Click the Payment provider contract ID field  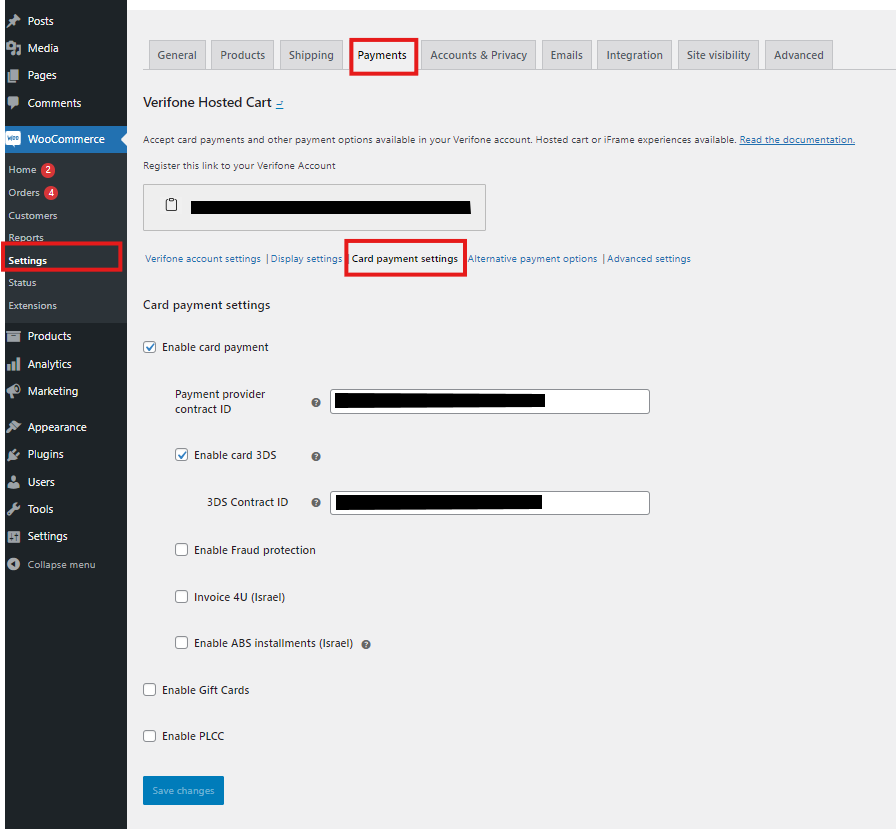click(490, 402)
